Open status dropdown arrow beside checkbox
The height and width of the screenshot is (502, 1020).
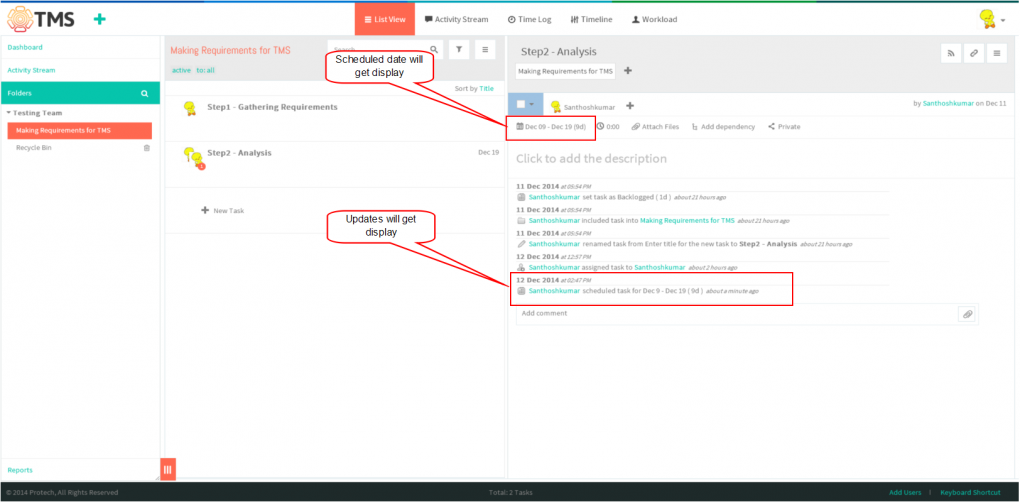tap(531, 104)
